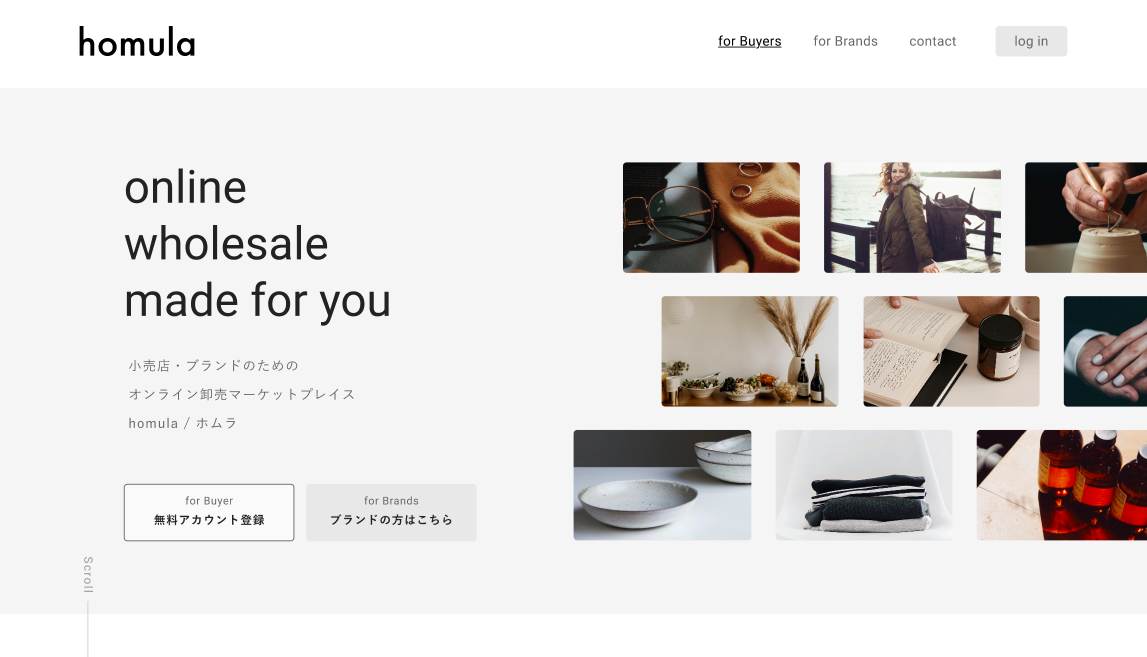Click the online wholesale made for you headline

pyautogui.click(x=257, y=244)
